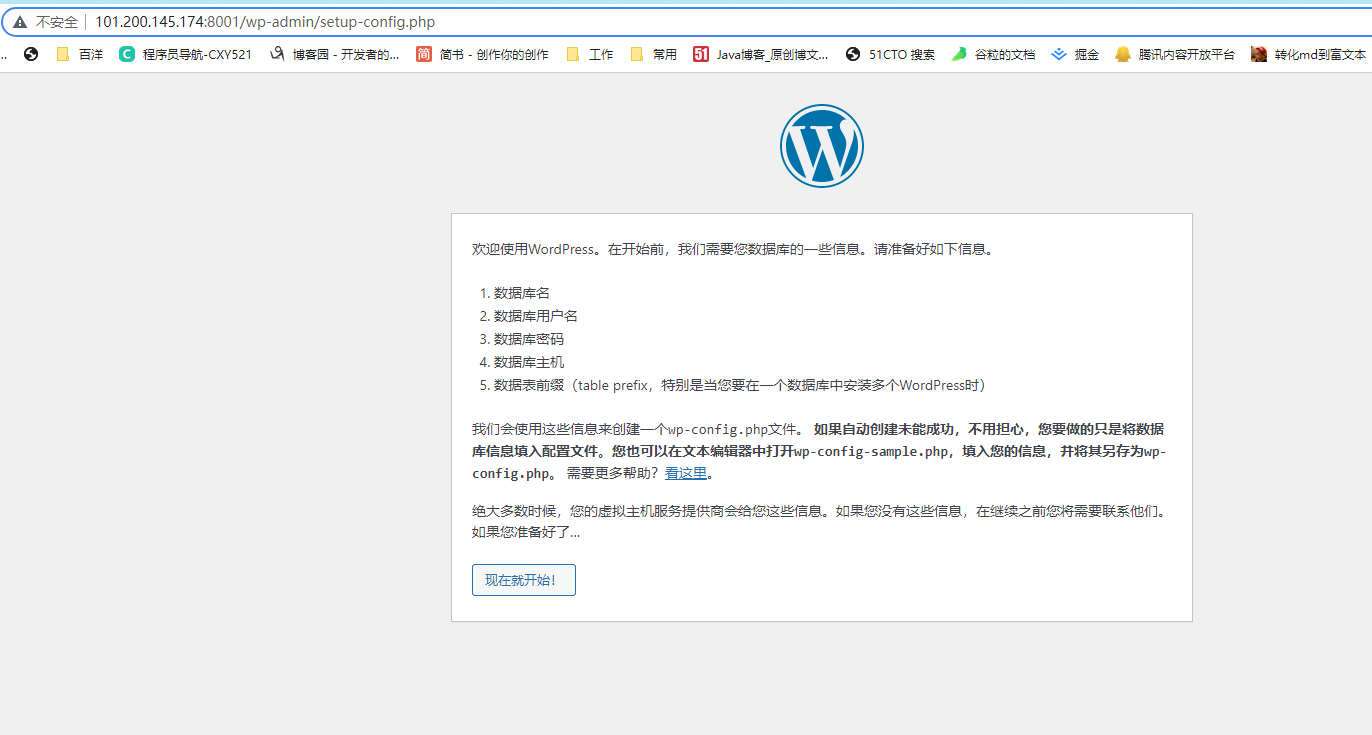Click the 欢迎使用WordPress welcome sentence
Screen dimensions: 1372x735
[734, 249]
